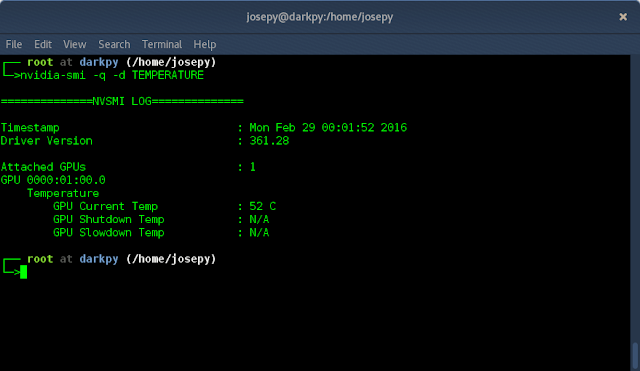Click the GPU Current Temp label
Screen dimensions: 640x371
pyautogui.click(x=105, y=207)
